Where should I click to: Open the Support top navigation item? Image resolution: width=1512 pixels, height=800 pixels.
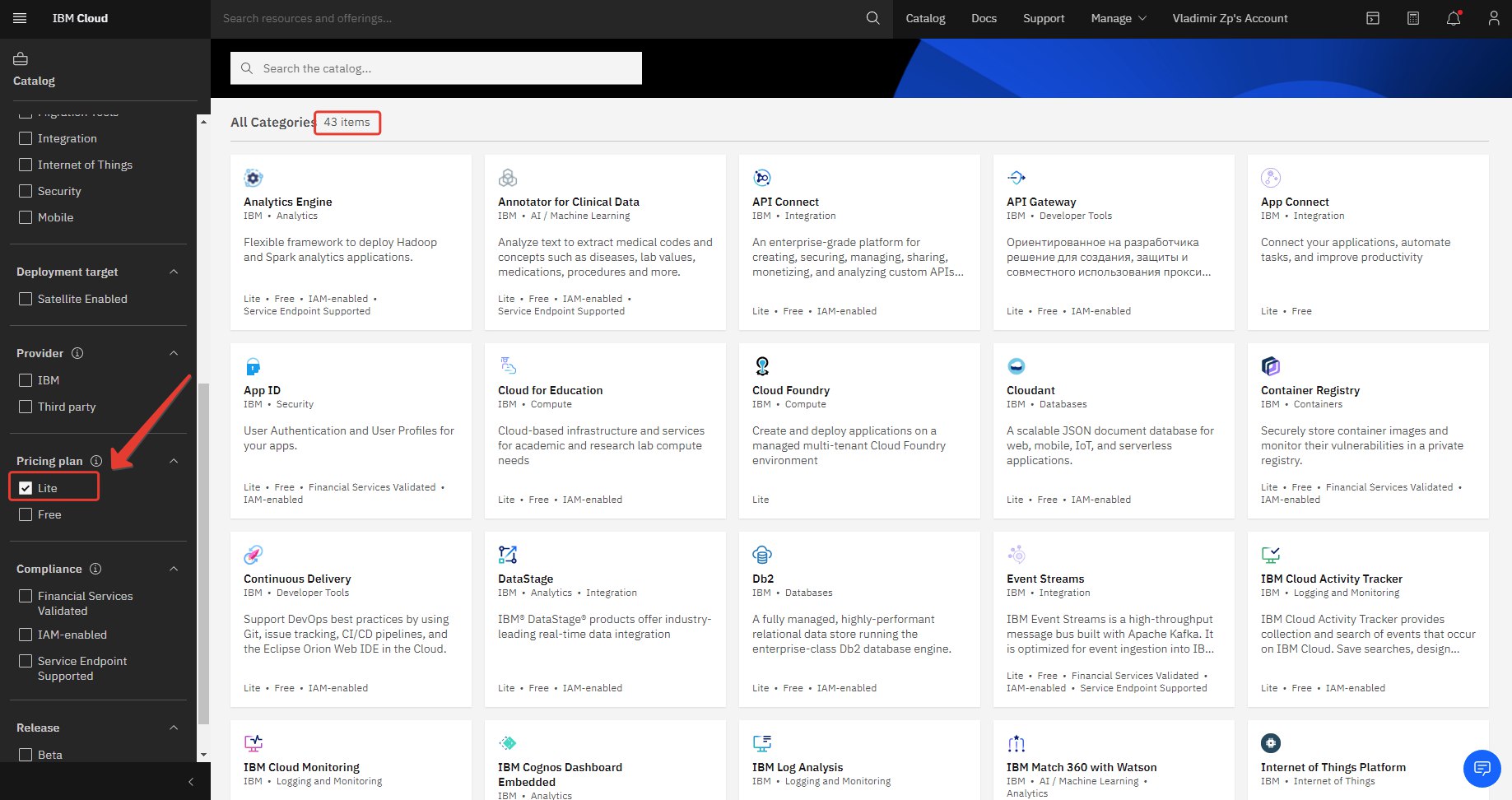(x=1044, y=18)
